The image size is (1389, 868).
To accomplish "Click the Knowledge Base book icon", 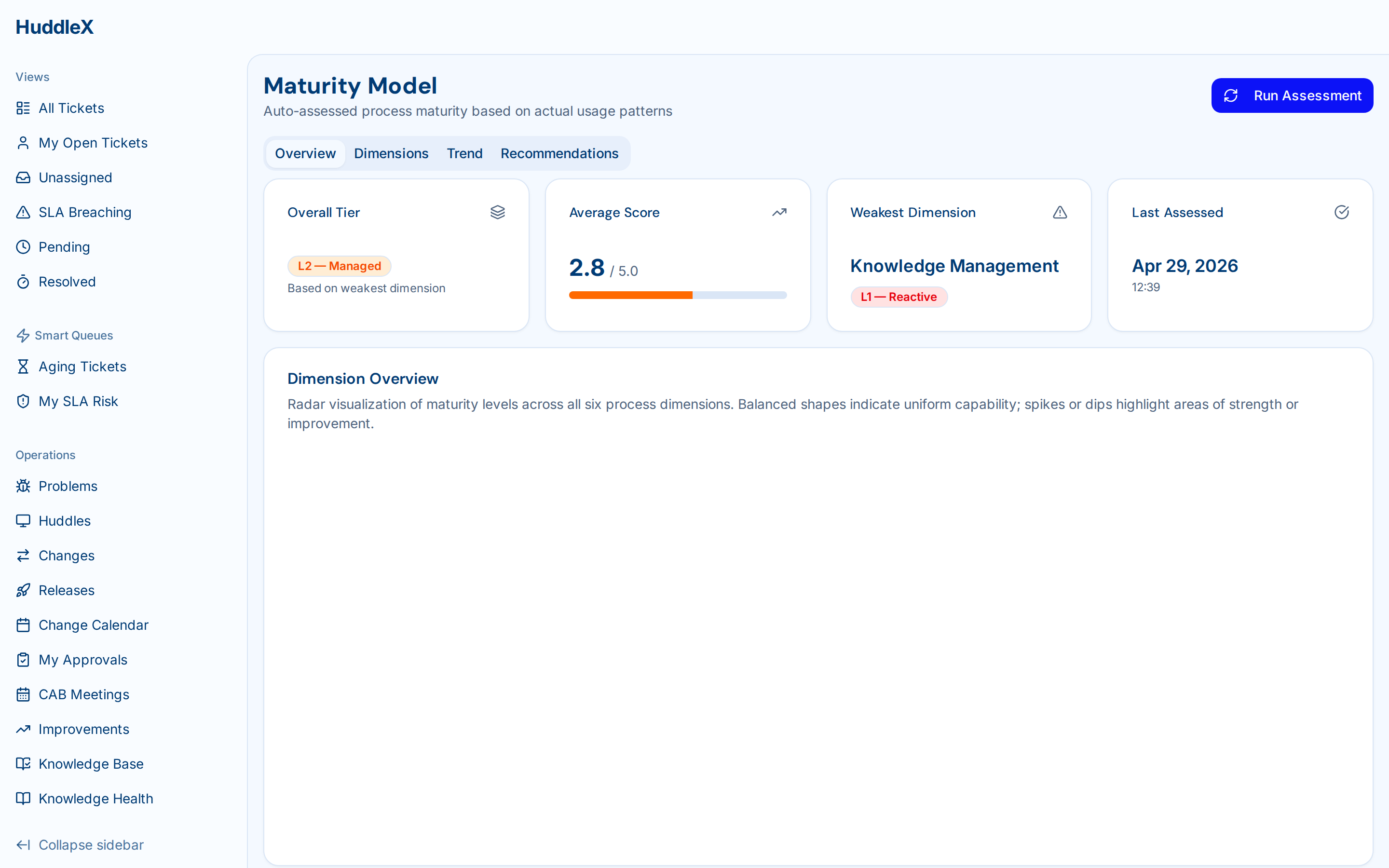I will pos(23,764).
